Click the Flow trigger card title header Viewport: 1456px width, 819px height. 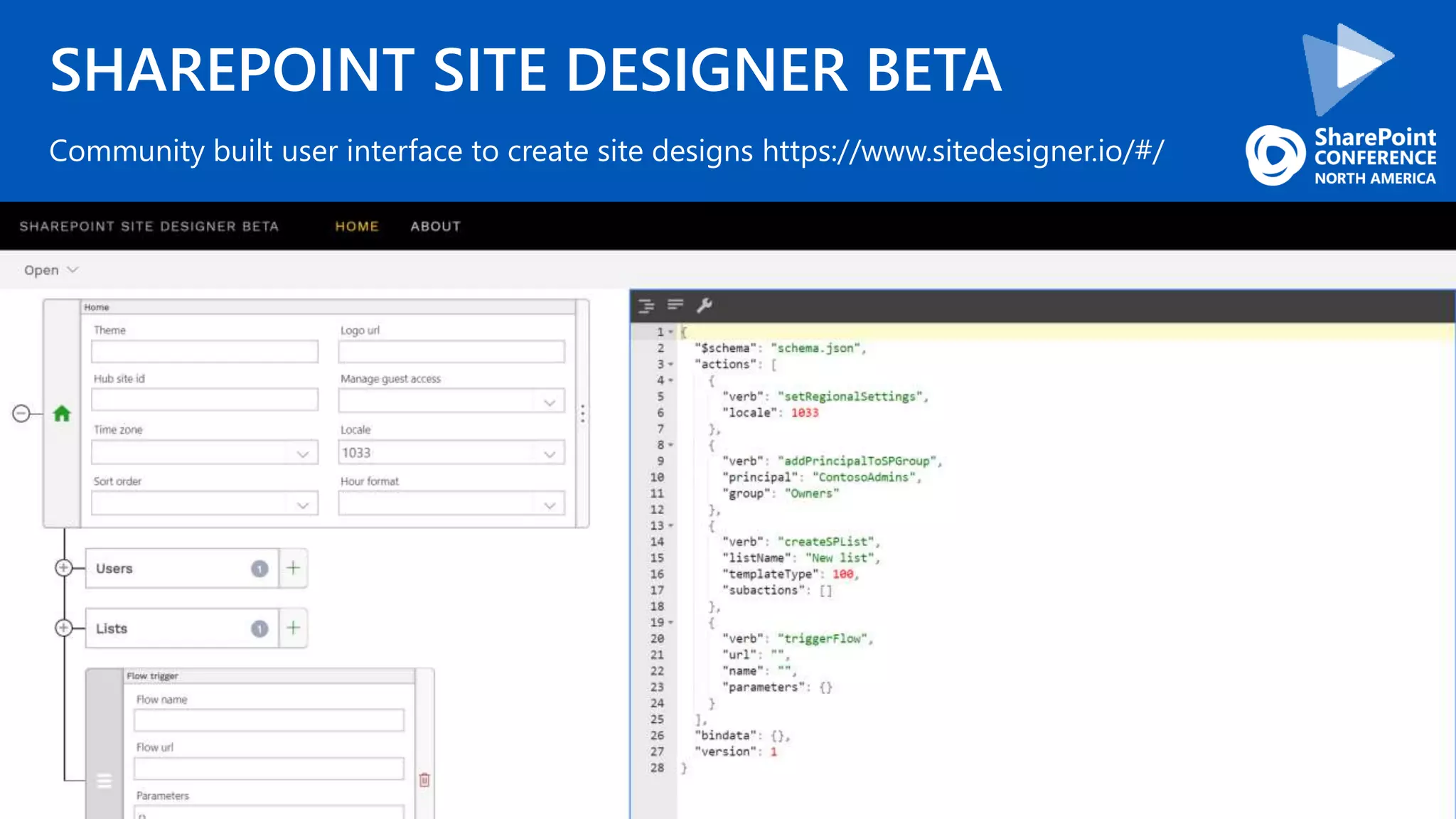[x=269, y=676]
